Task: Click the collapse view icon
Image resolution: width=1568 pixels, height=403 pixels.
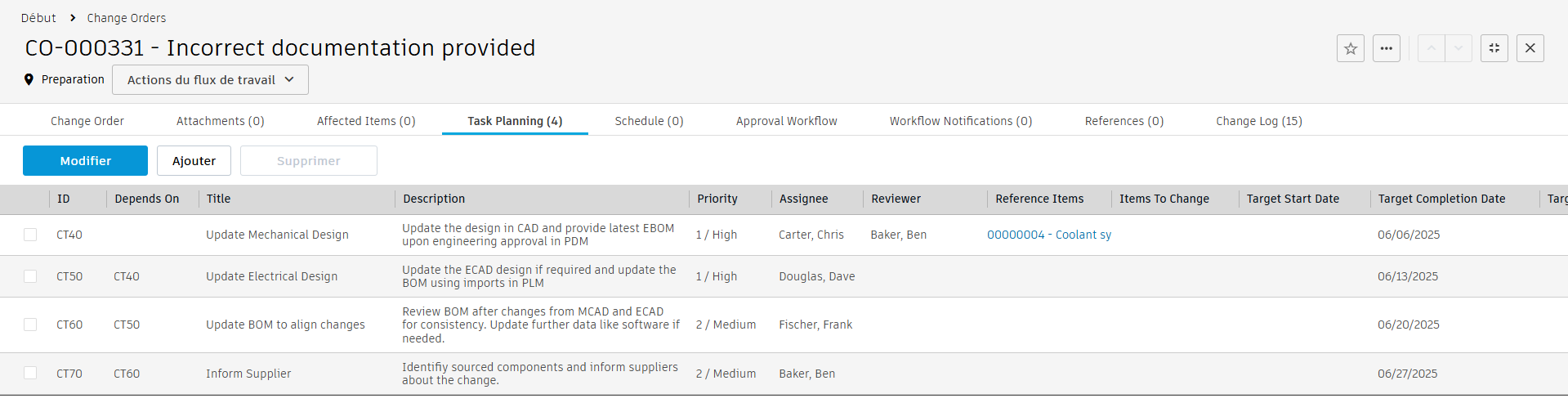Action: [1494, 48]
